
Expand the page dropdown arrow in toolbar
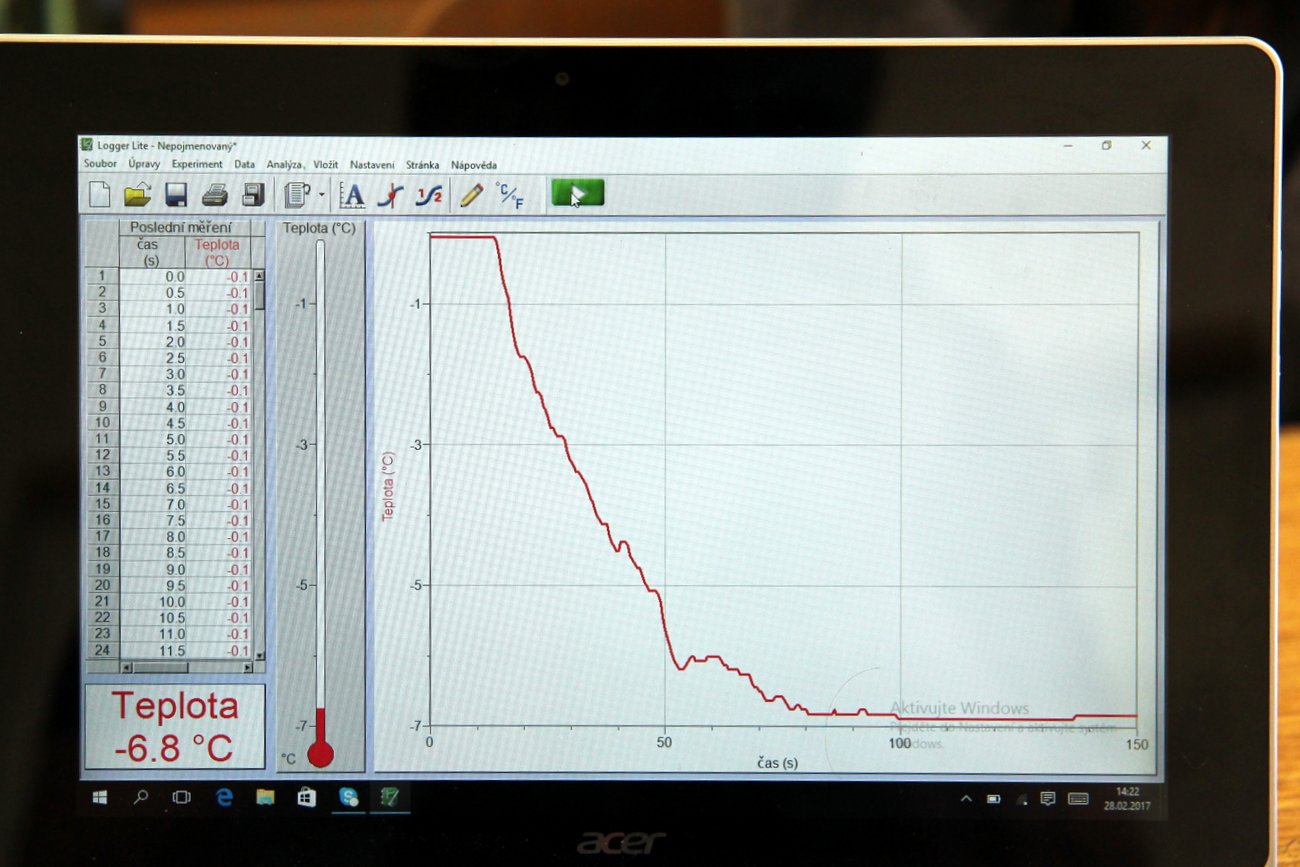click(321, 195)
